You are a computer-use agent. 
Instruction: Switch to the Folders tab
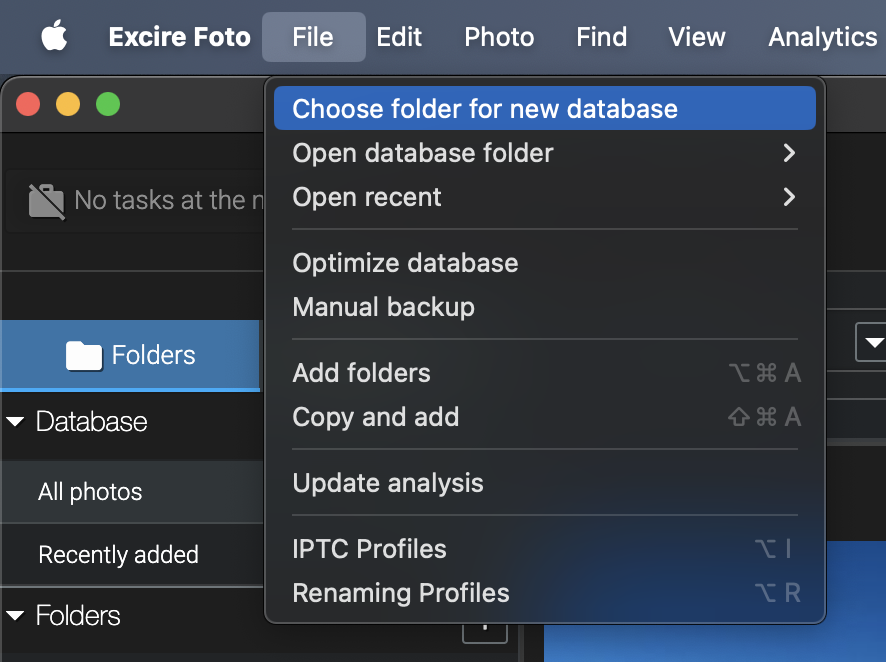click(x=130, y=355)
